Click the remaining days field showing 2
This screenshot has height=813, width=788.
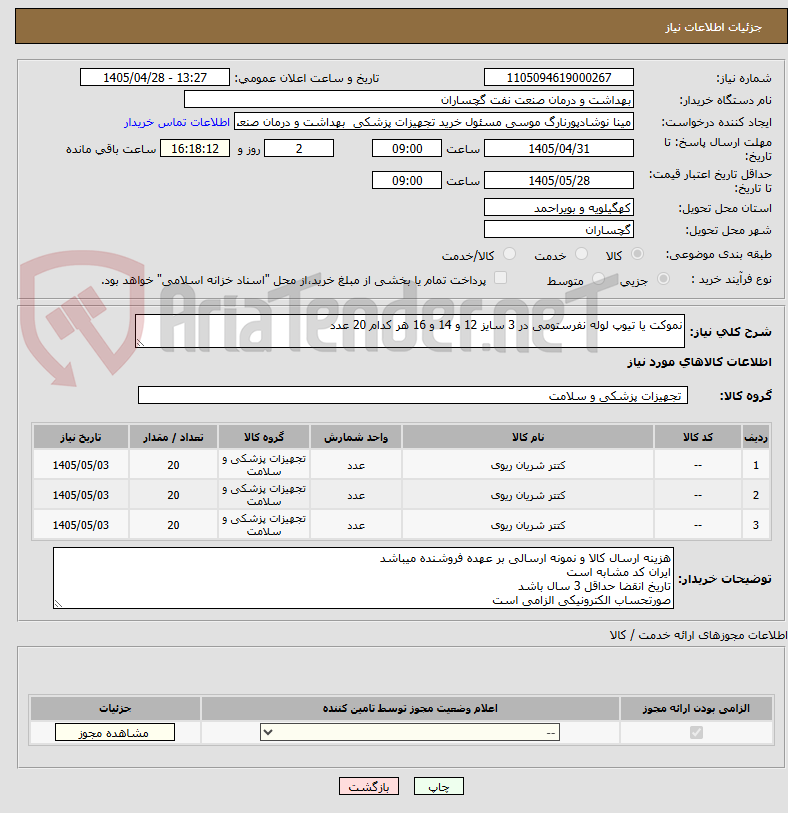[x=299, y=149]
